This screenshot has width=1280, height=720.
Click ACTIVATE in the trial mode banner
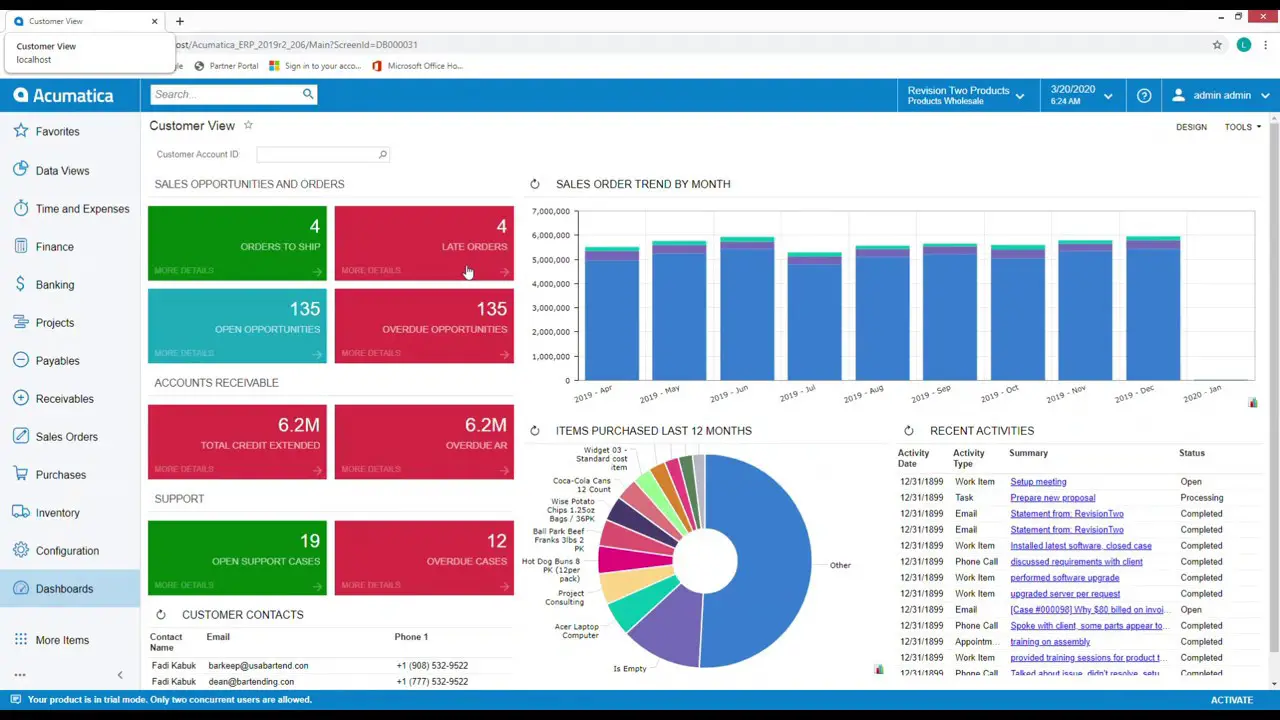point(1231,699)
